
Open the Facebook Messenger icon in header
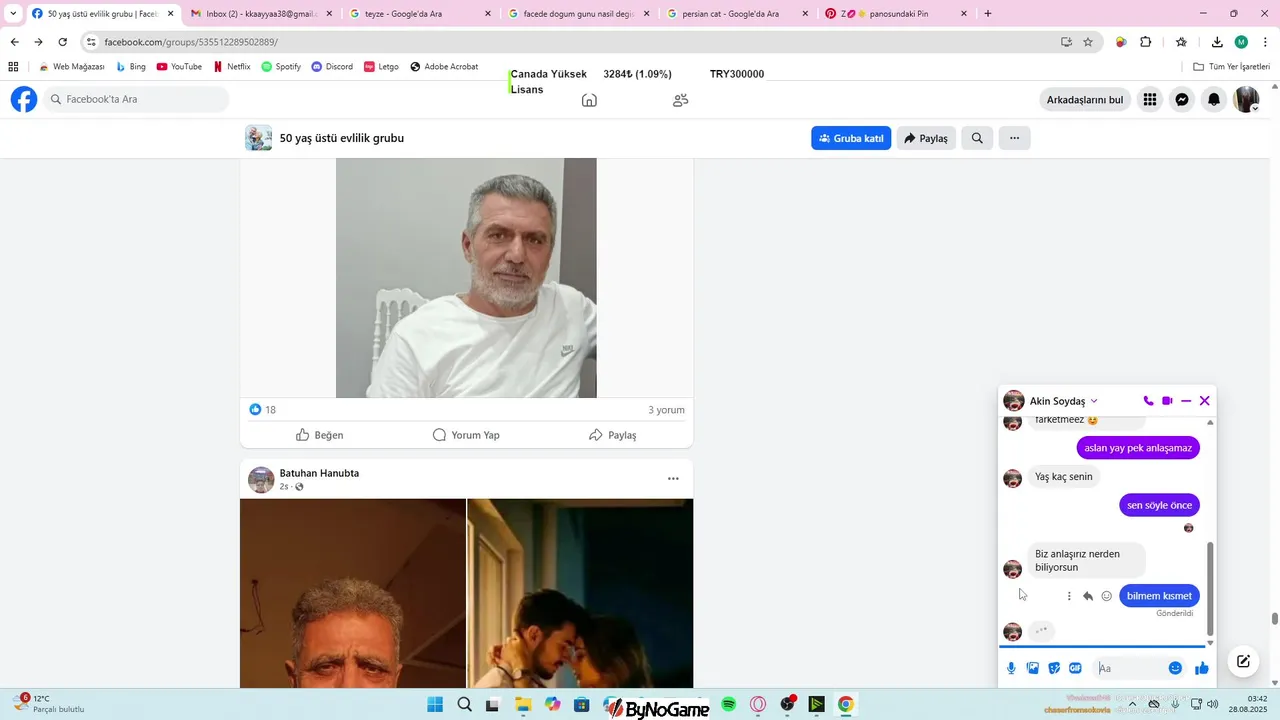pos(1182,100)
